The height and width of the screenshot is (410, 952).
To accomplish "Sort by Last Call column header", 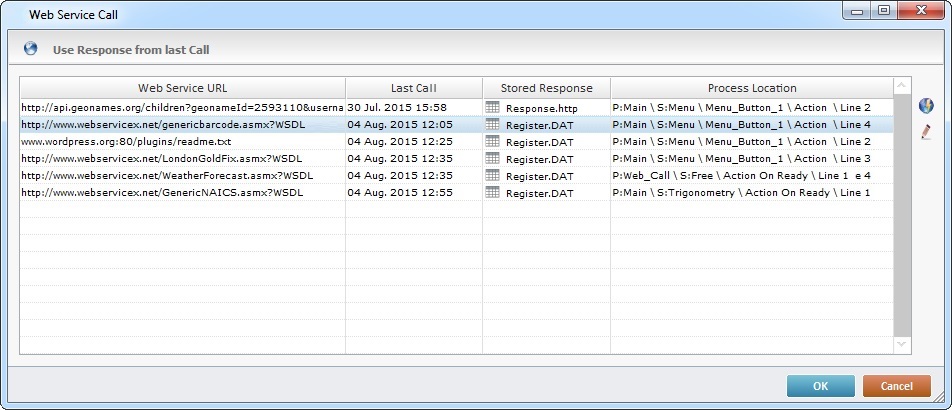I will point(413,88).
